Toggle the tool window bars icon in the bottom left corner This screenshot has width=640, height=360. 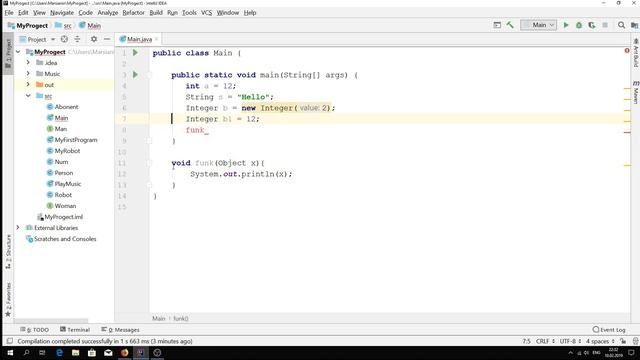(x=9, y=341)
